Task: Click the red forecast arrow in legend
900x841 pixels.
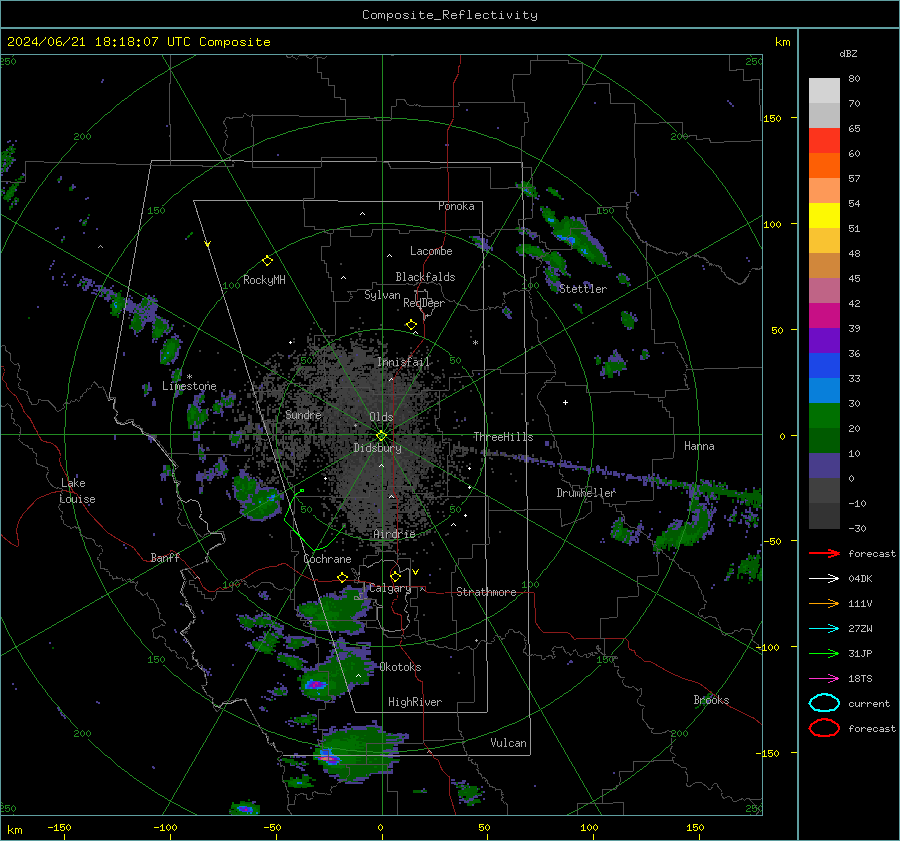Action: pos(824,553)
